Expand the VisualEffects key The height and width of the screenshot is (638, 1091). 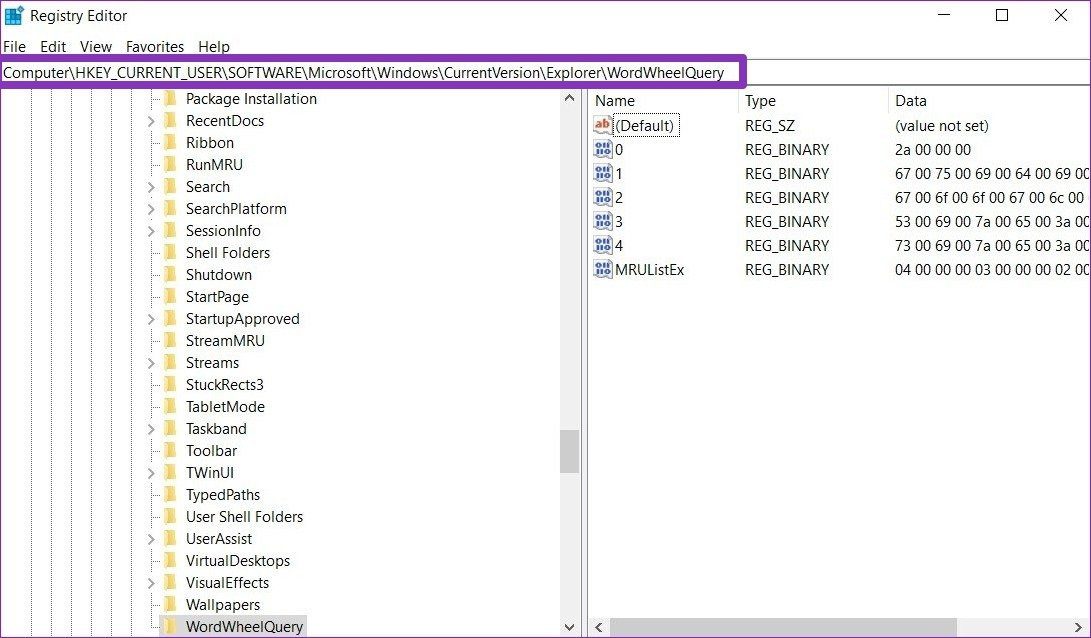tap(151, 583)
